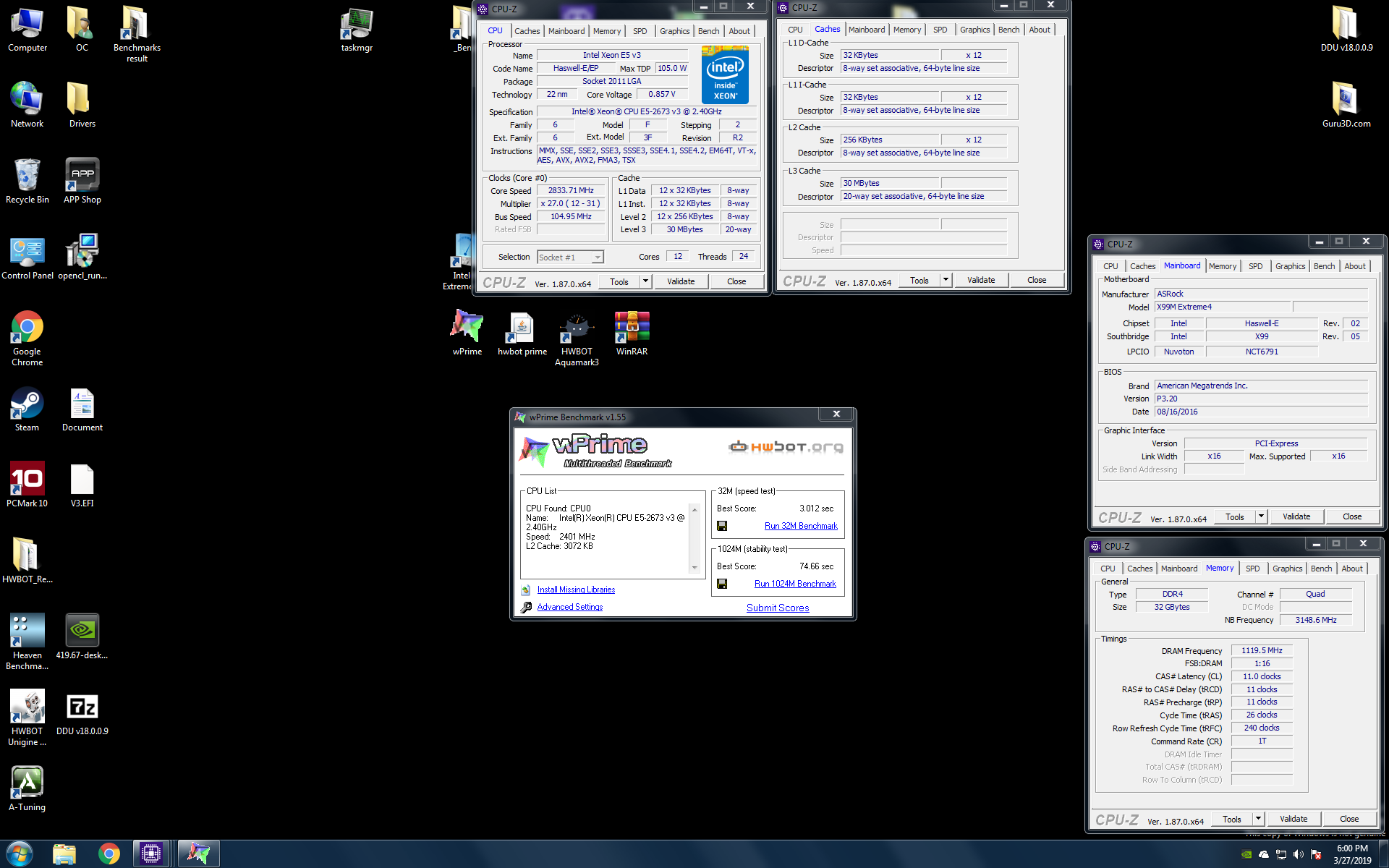Open the HWBOT_Re... folder

[27, 560]
